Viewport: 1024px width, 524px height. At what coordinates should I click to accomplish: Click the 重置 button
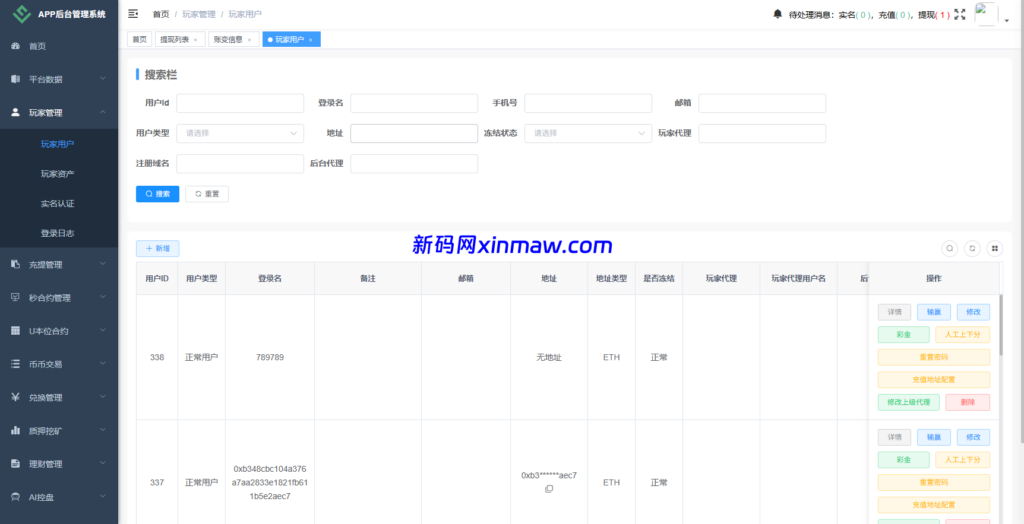207,194
